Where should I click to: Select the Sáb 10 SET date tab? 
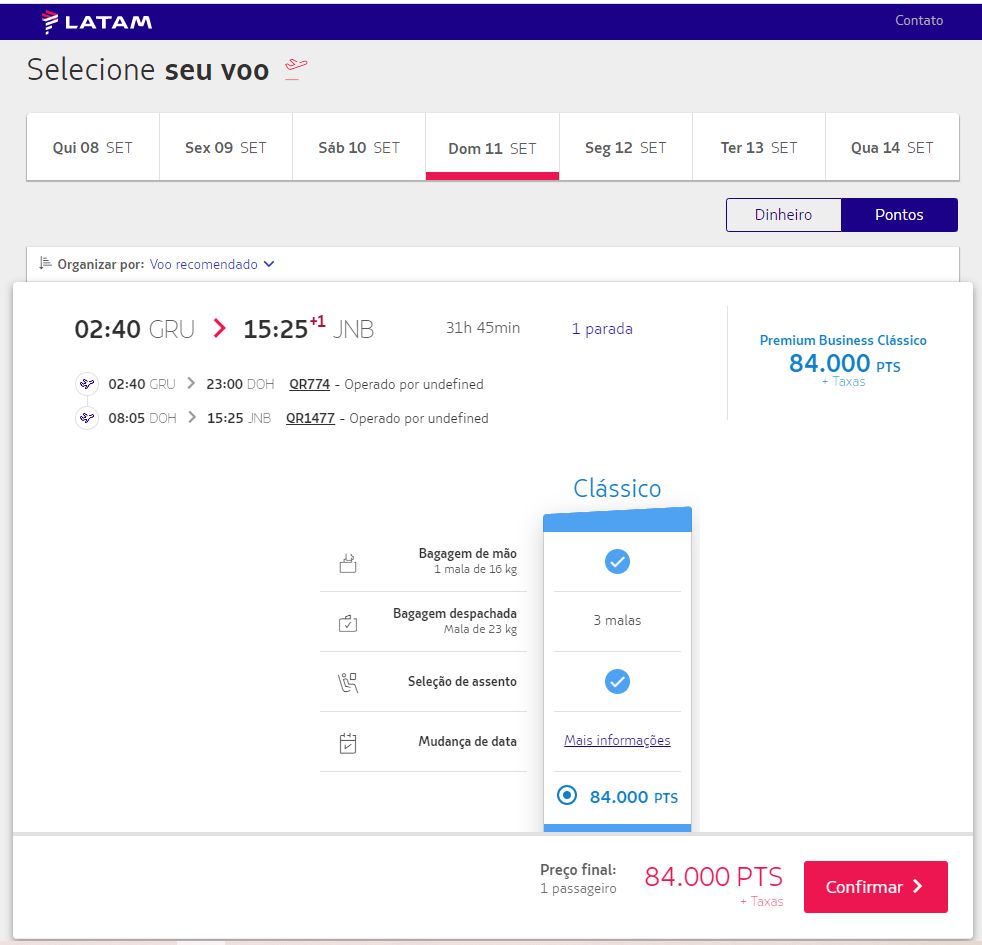point(359,147)
